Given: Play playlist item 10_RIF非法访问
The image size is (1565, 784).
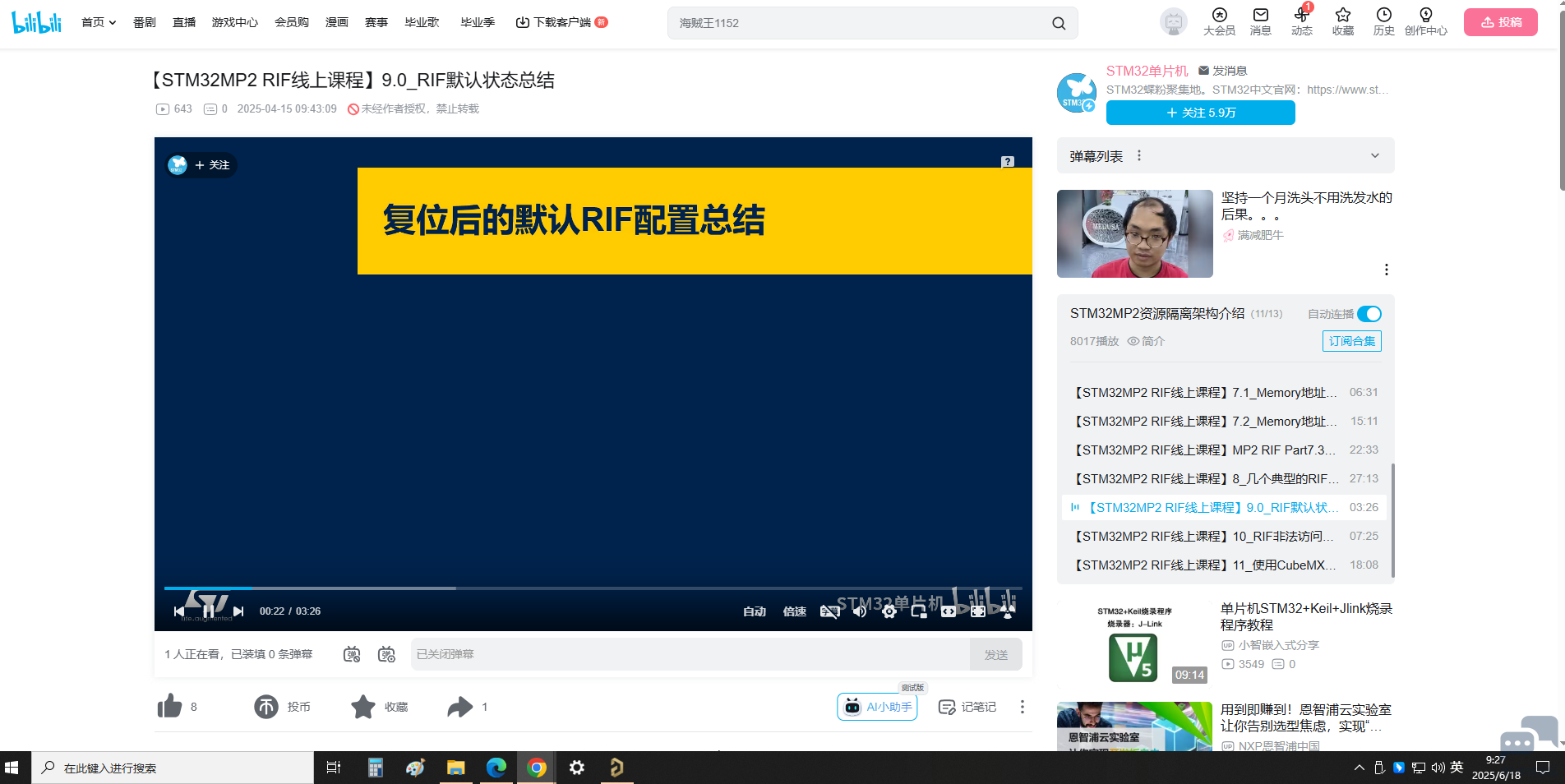Looking at the screenshot, I should 1225,537.
